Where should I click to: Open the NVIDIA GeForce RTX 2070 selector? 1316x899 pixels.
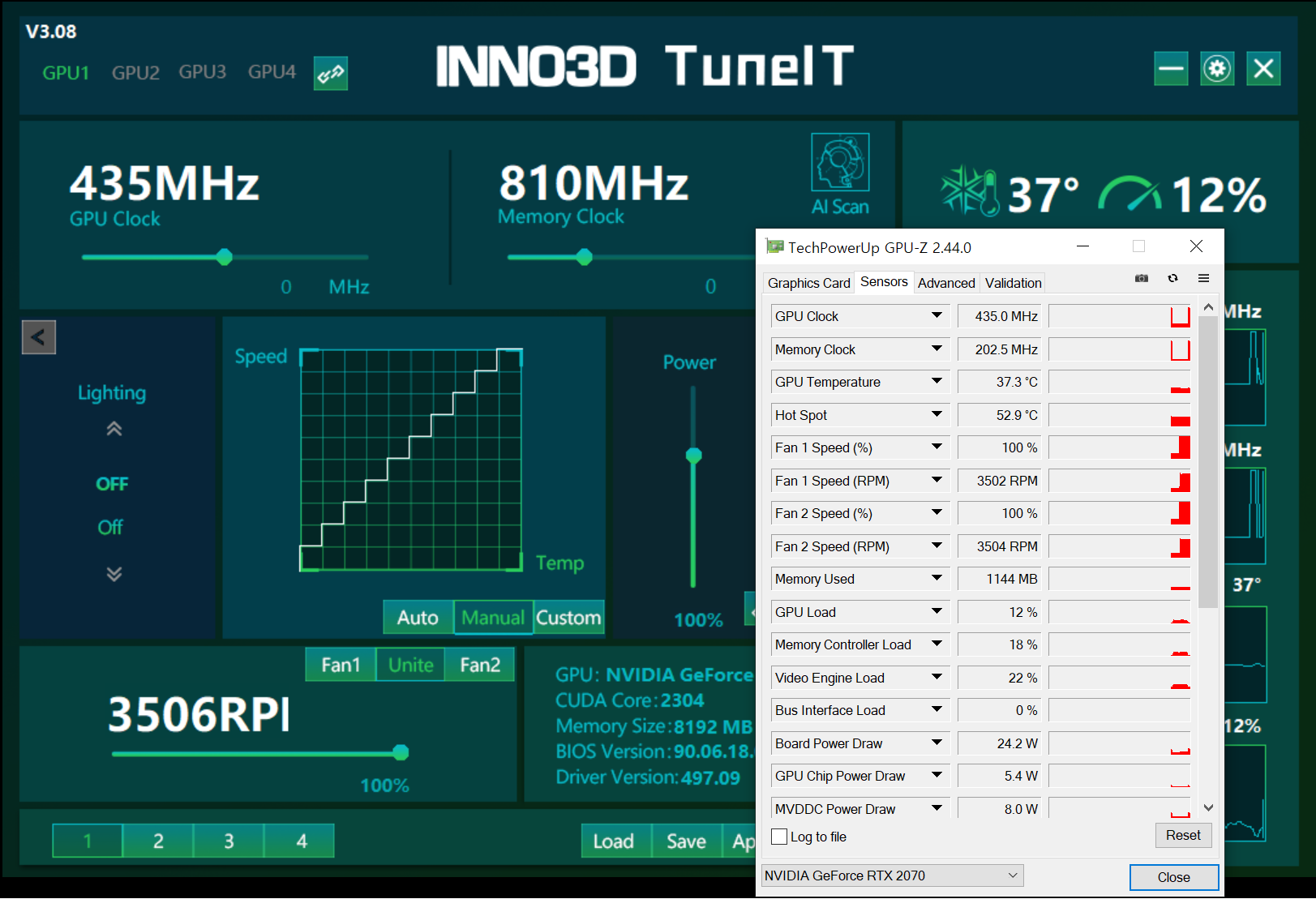tap(892, 875)
